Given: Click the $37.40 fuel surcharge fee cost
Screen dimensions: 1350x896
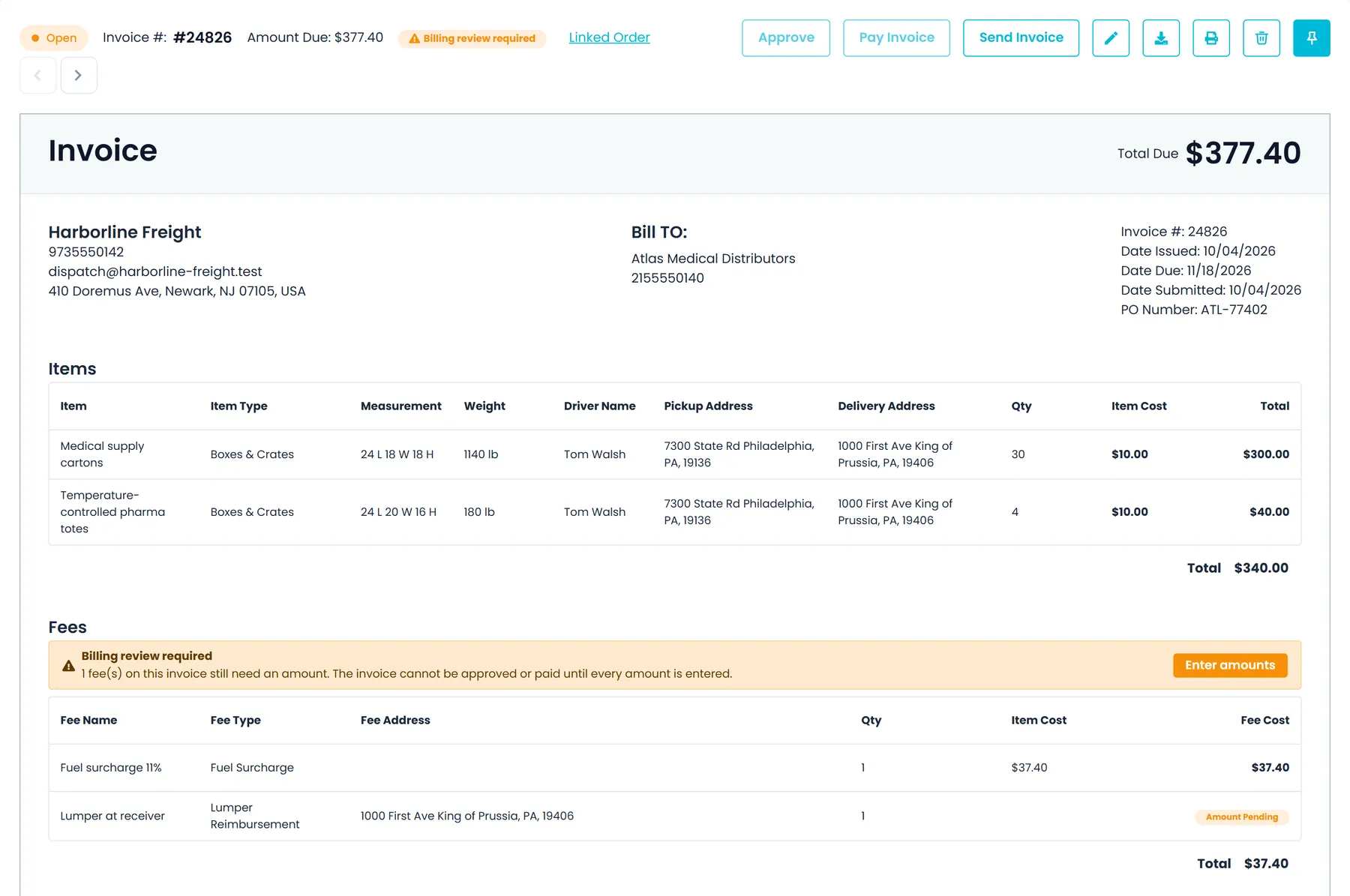Looking at the screenshot, I should (x=1270, y=768).
